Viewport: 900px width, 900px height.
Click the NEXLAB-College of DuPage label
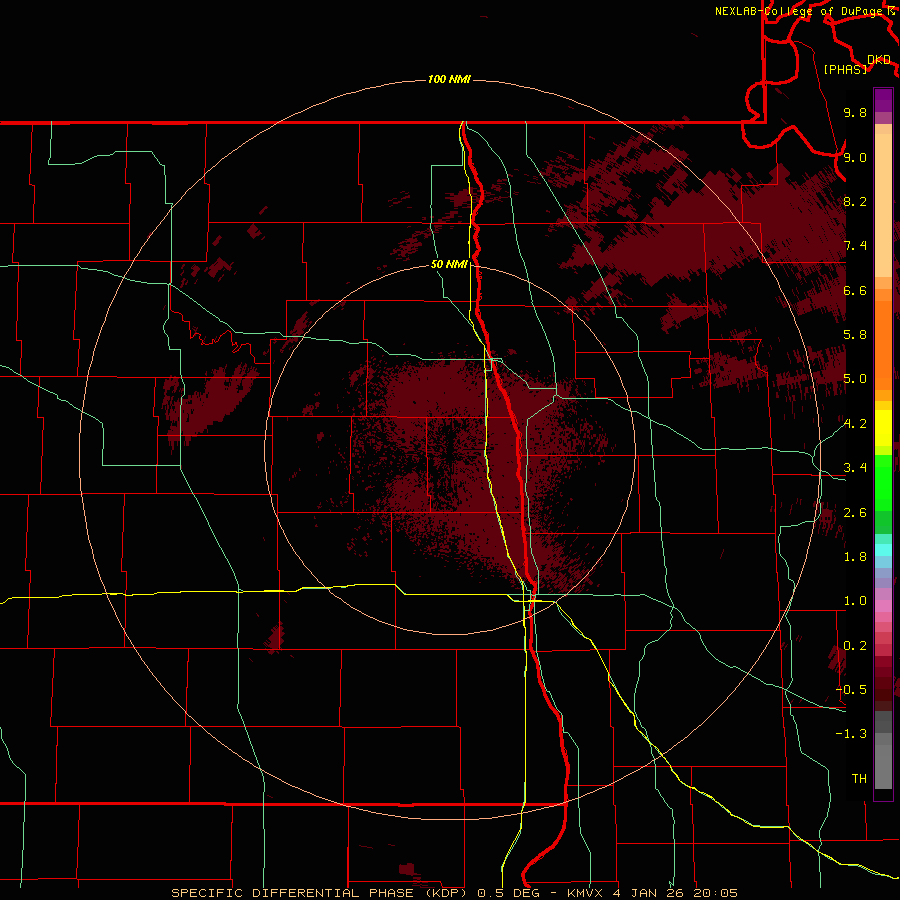(x=799, y=11)
